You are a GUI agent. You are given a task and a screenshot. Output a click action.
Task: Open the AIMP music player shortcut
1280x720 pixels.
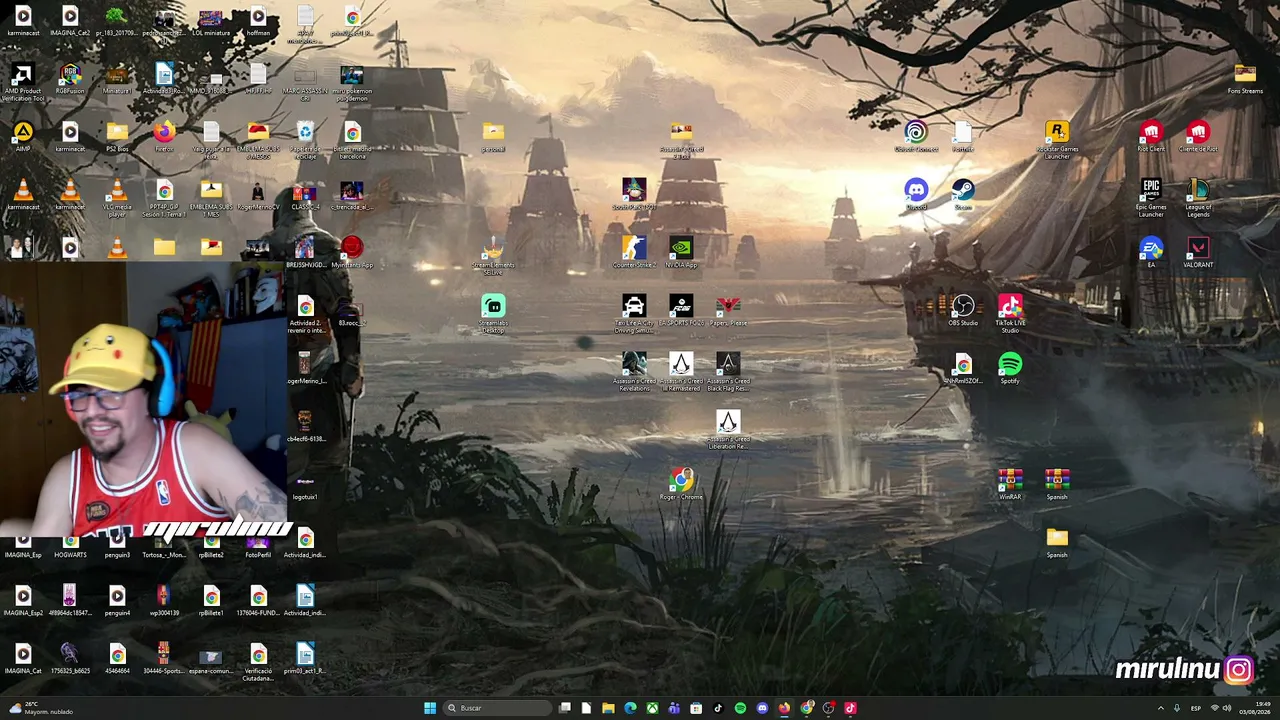(x=23, y=138)
